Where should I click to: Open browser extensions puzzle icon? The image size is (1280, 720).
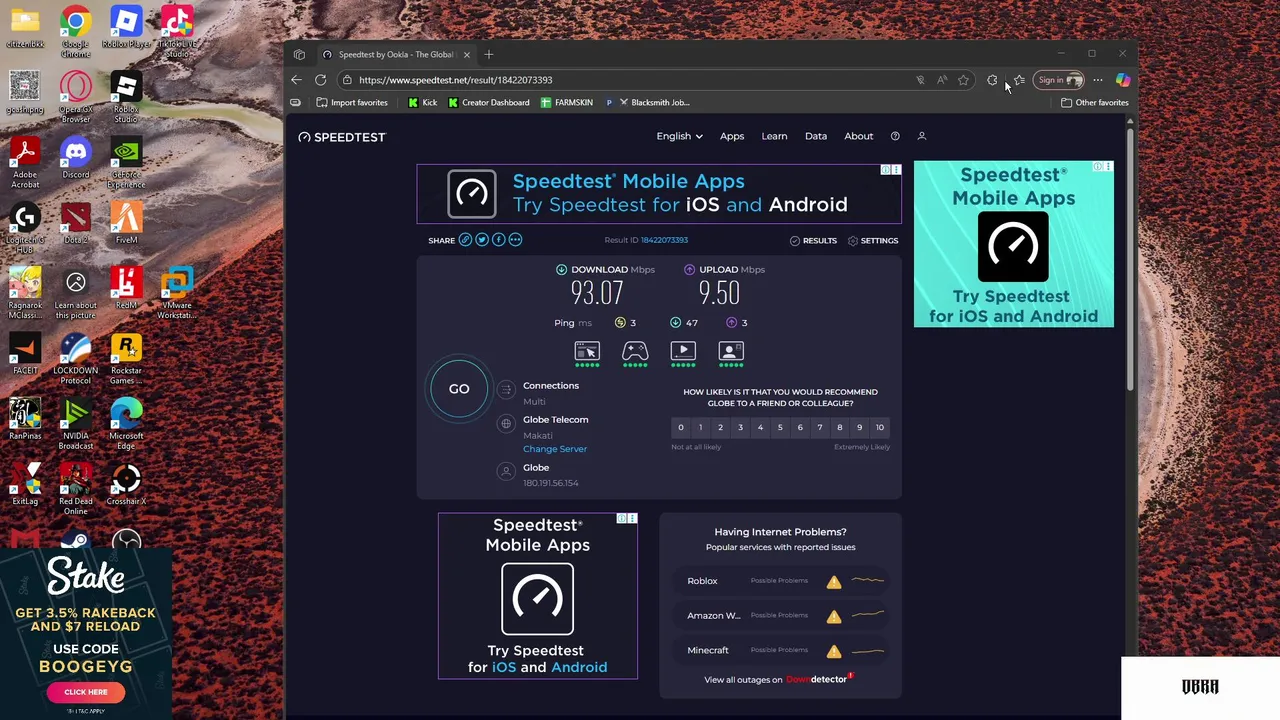click(x=992, y=80)
